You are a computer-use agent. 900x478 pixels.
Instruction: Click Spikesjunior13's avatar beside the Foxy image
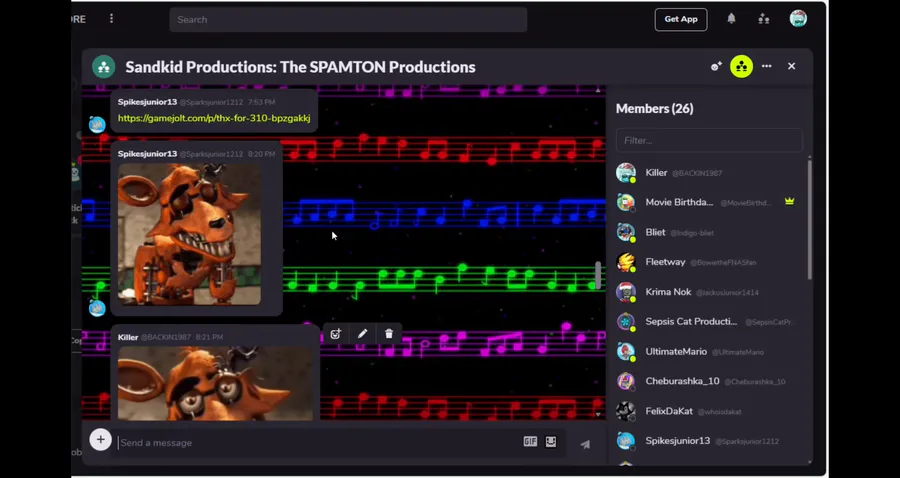click(97, 308)
